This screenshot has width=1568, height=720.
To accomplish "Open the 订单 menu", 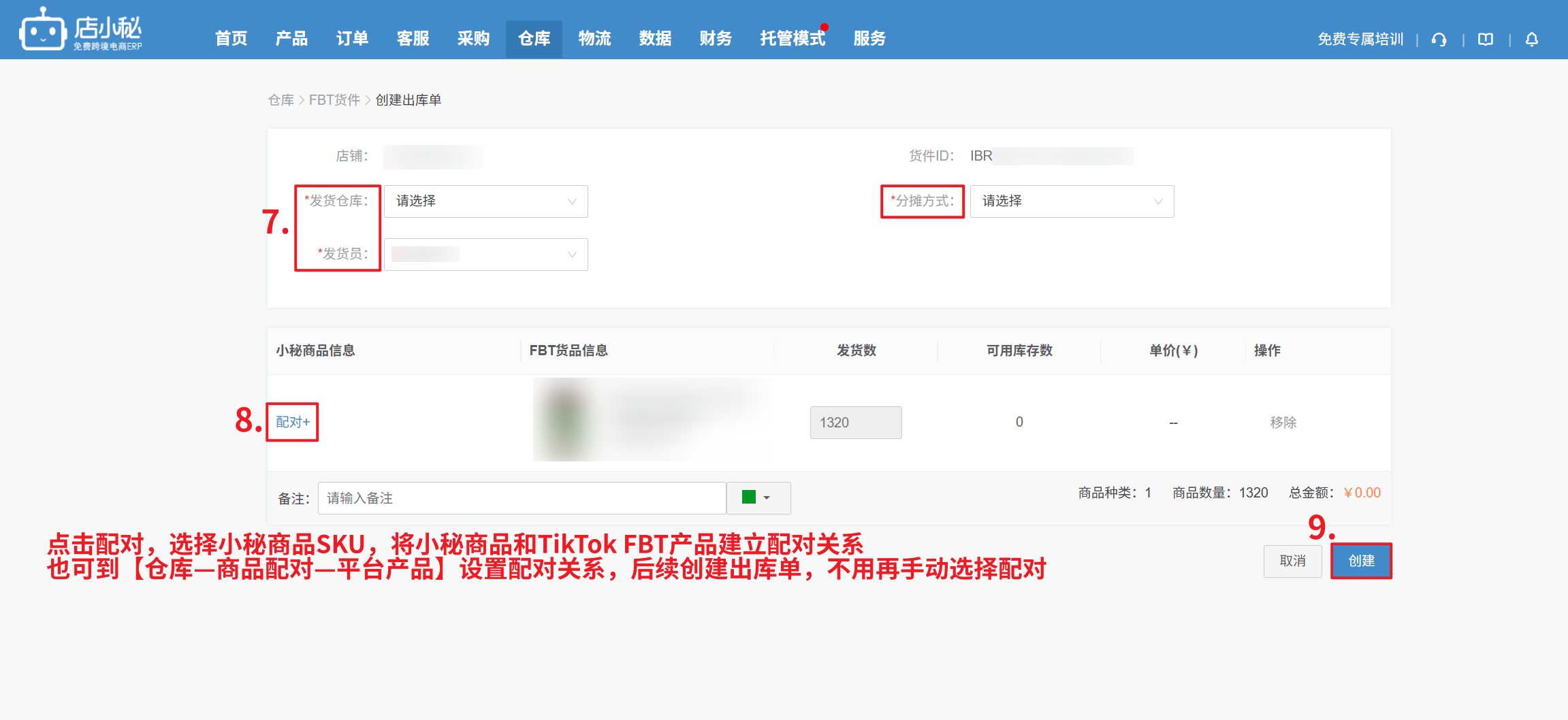I will coord(352,39).
